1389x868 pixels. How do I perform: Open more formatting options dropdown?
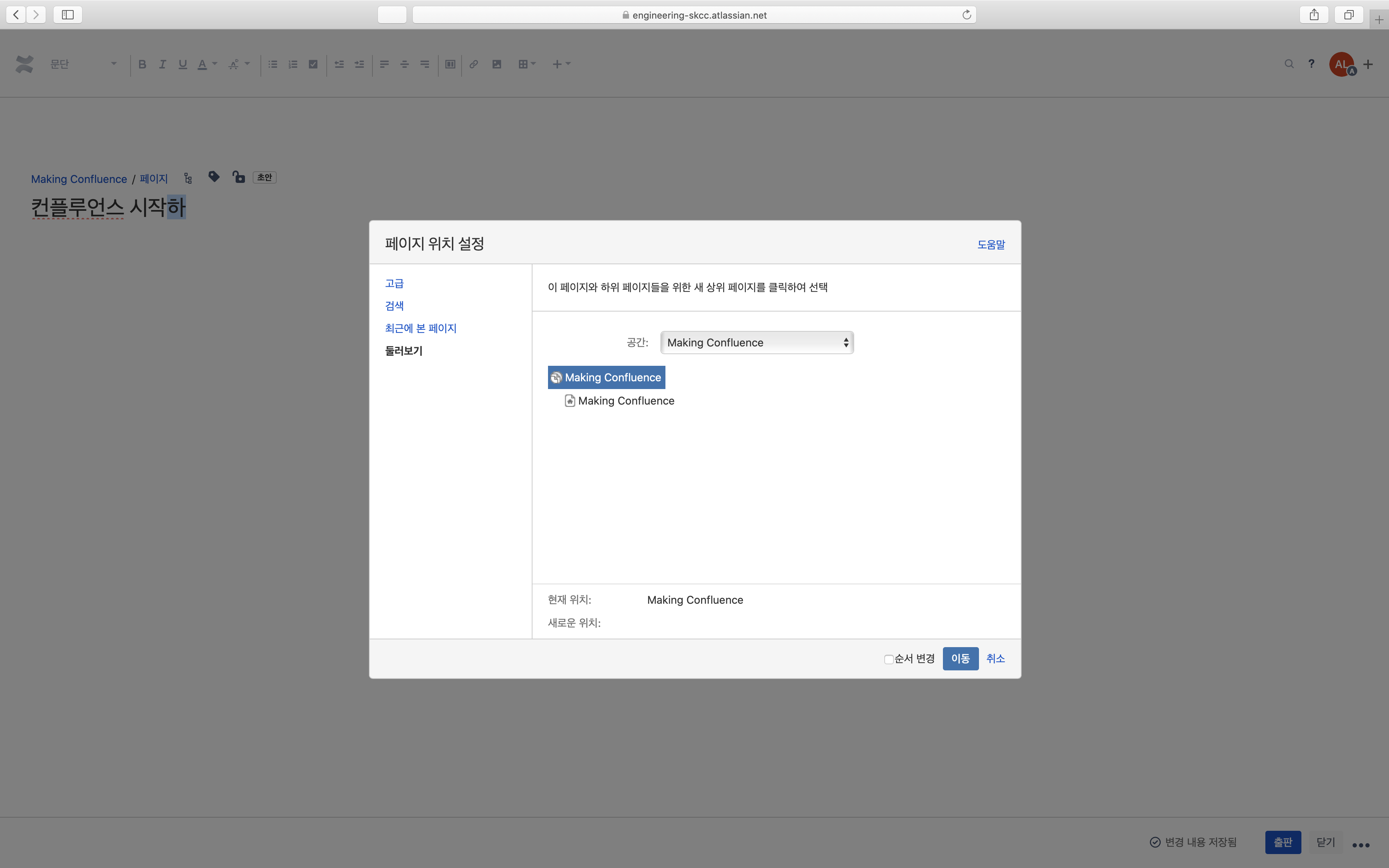click(x=240, y=64)
